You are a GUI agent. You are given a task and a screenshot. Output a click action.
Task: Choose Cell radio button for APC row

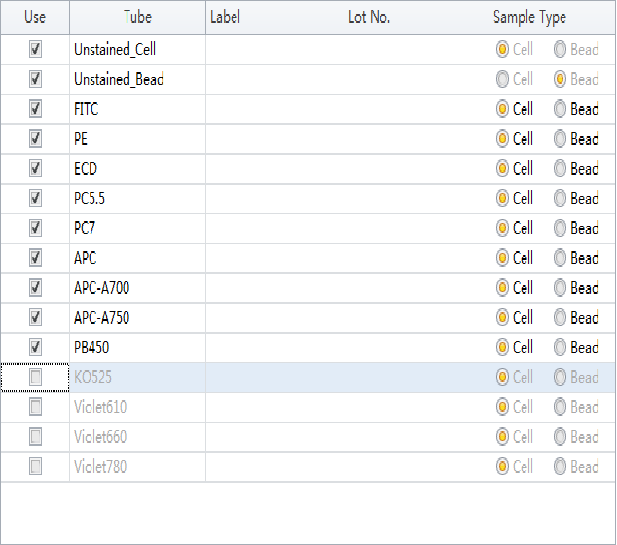pos(503,258)
